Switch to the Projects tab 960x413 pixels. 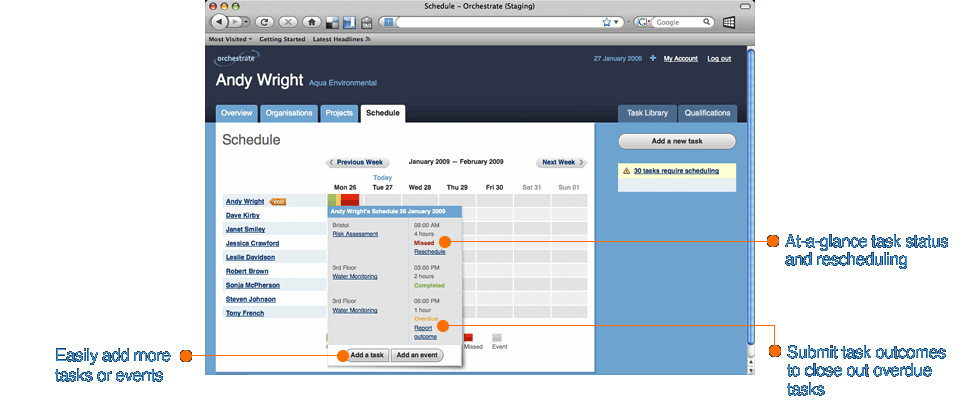point(339,113)
